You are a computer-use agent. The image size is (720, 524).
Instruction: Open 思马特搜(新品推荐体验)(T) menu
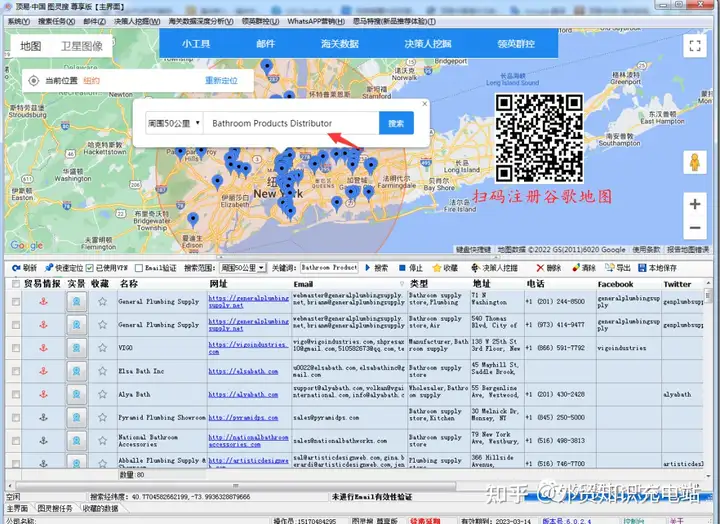[x=394, y=22]
